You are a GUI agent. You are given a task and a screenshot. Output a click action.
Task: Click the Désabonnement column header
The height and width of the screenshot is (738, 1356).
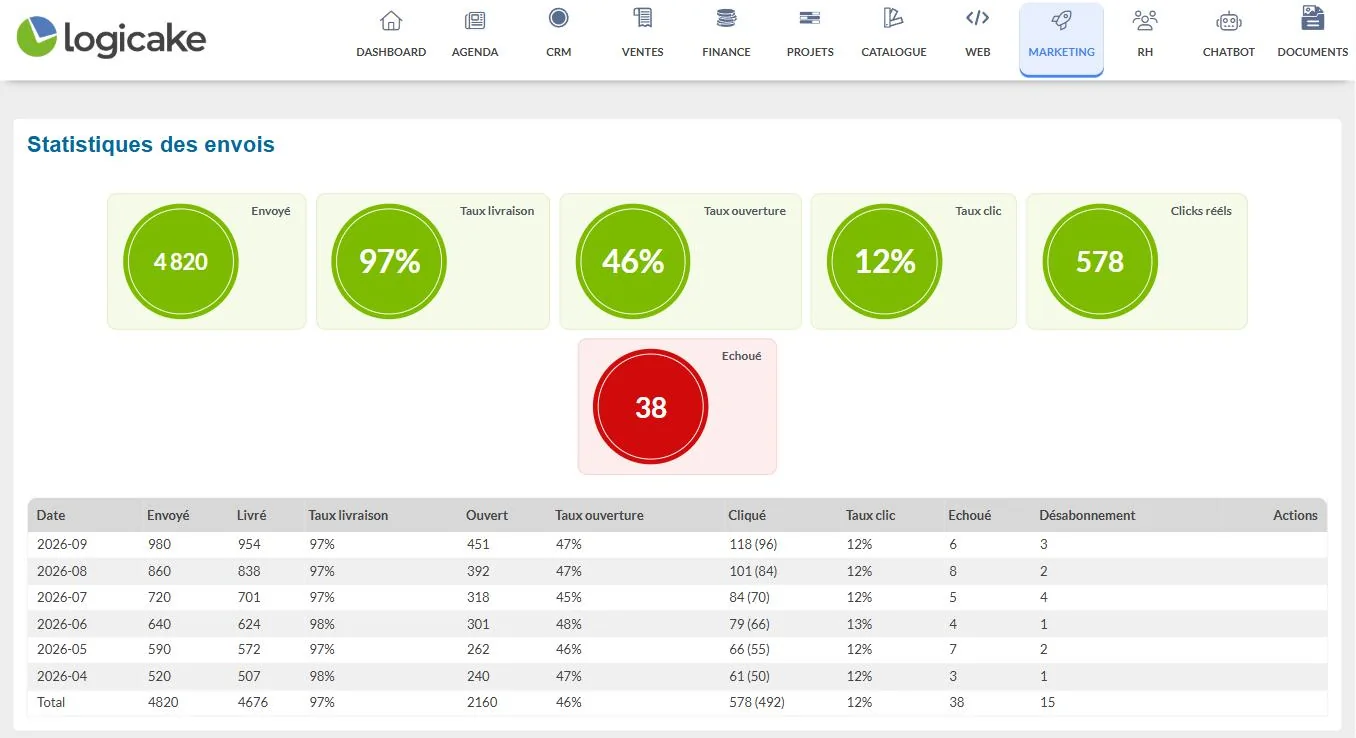(1088, 516)
